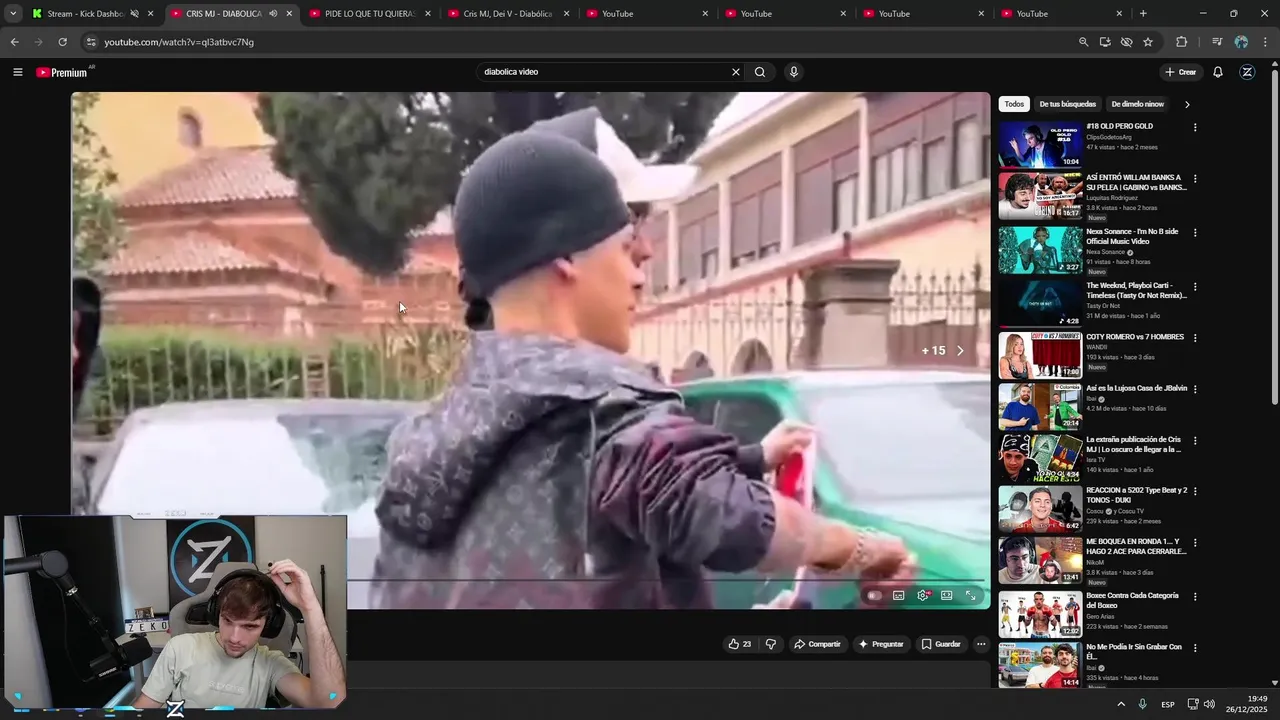The height and width of the screenshot is (720, 1280).
Task: Open options for REACCION a 5202 video
Action: 1195,491
